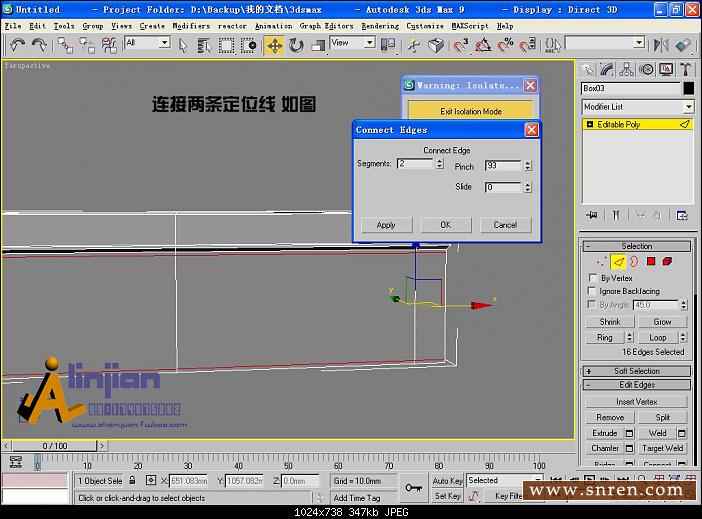The image size is (702, 519).
Task: Toggle the 3D Snaps magnet icon
Action: 461,45
